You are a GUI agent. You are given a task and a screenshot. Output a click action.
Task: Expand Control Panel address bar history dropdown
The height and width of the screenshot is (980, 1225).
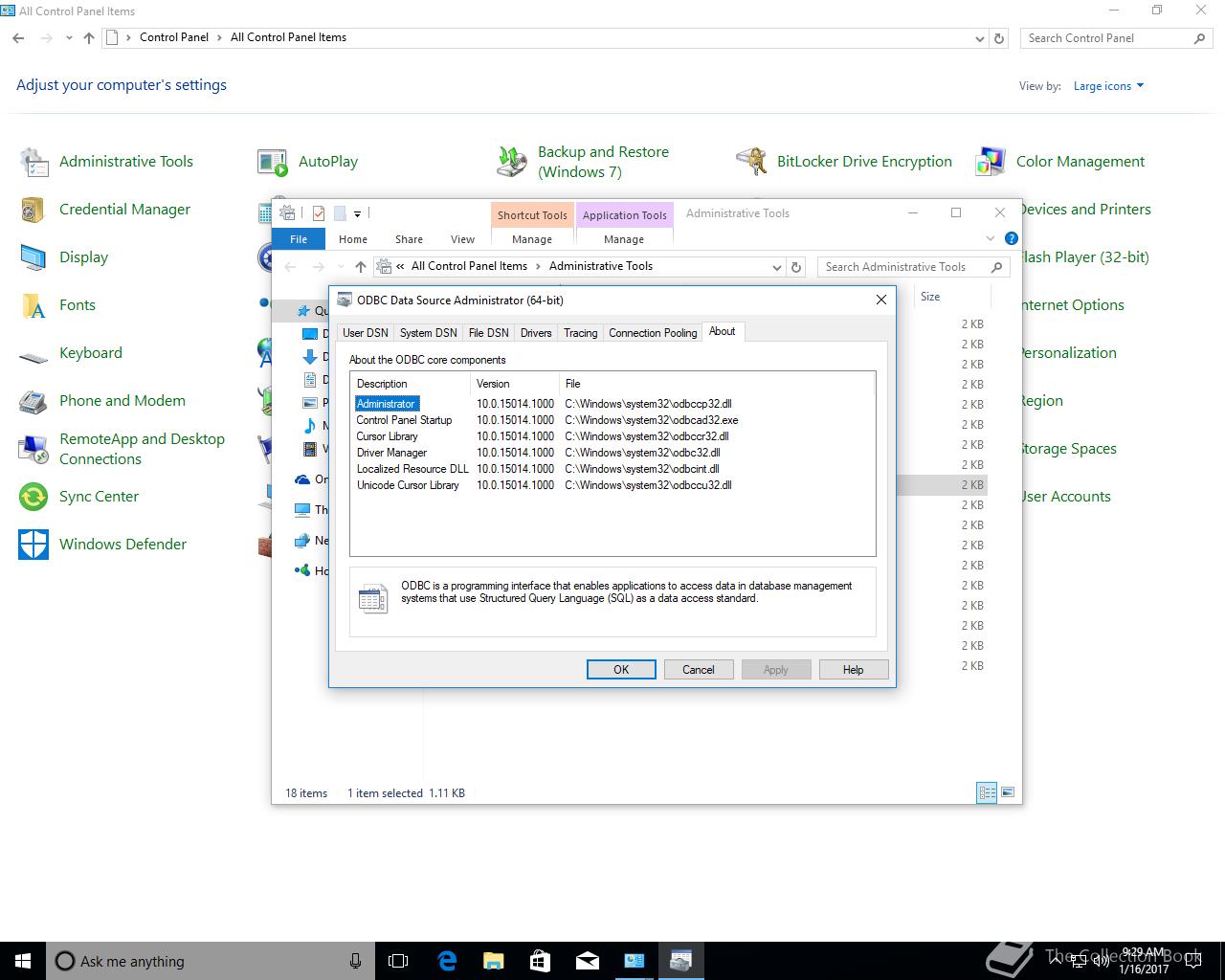pyautogui.click(x=979, y=39)
